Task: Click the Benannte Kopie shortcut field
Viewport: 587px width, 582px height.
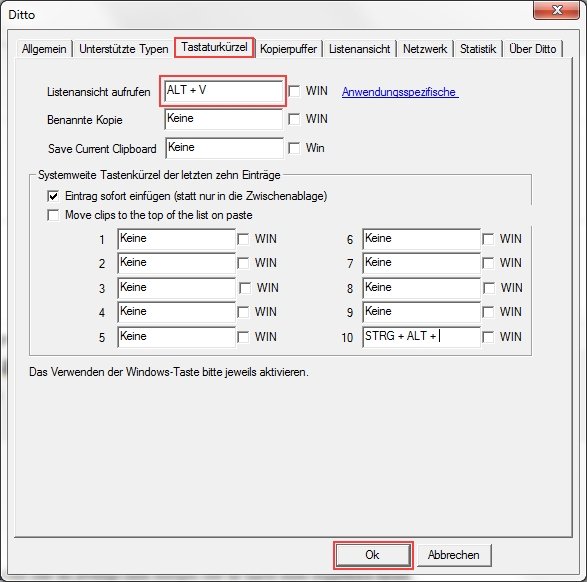Action: [223, 119]
